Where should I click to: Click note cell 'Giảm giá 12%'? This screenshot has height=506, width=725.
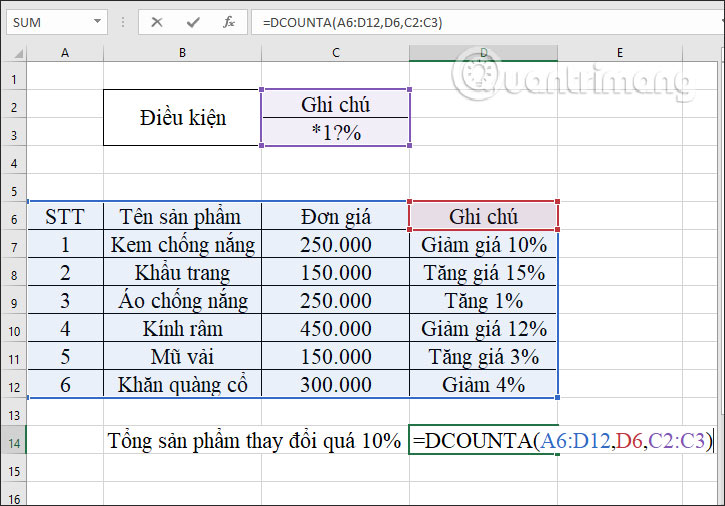(x=483, y=328)
